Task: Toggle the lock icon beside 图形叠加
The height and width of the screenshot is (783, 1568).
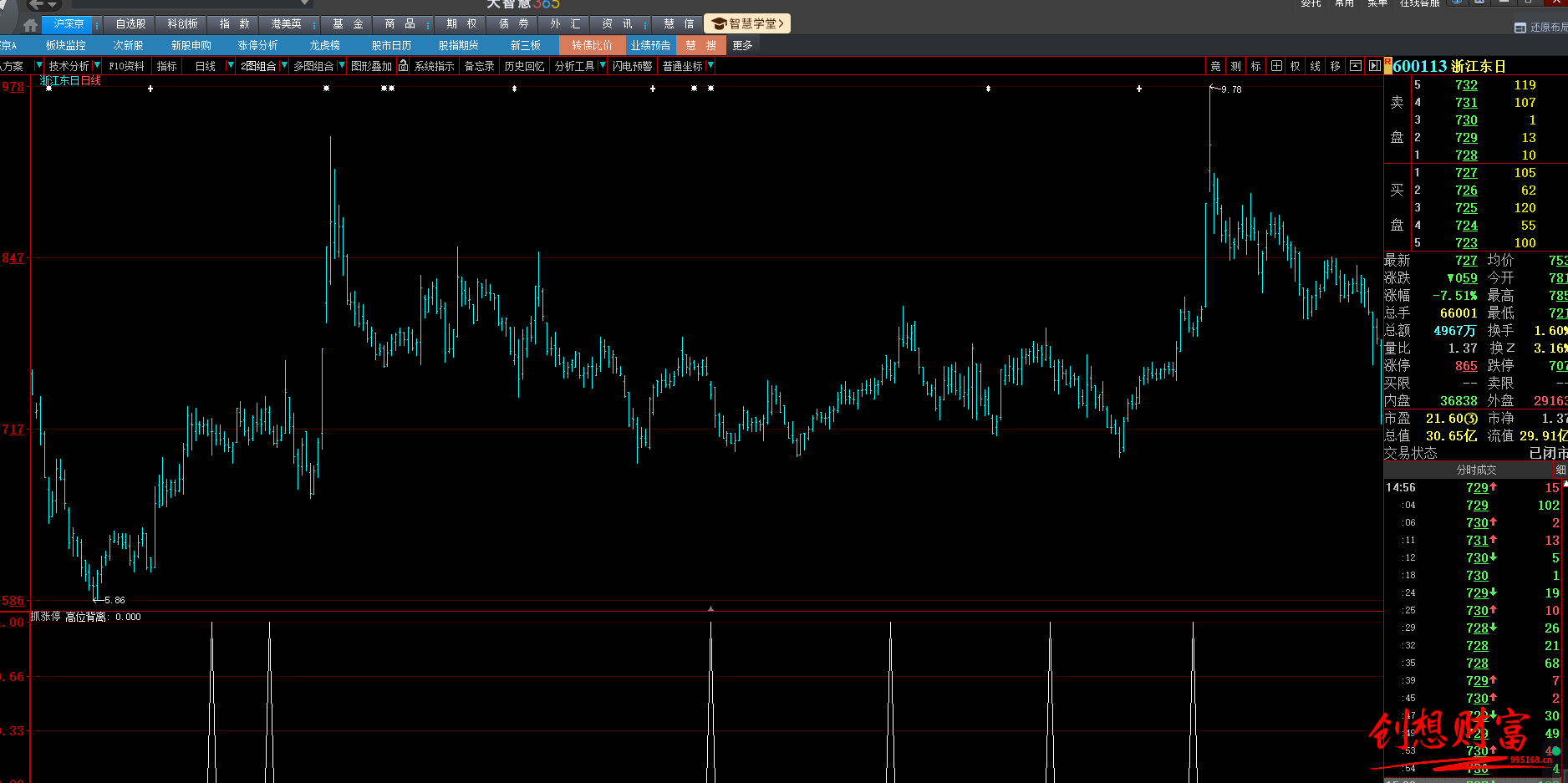Action: coord(403,66)
